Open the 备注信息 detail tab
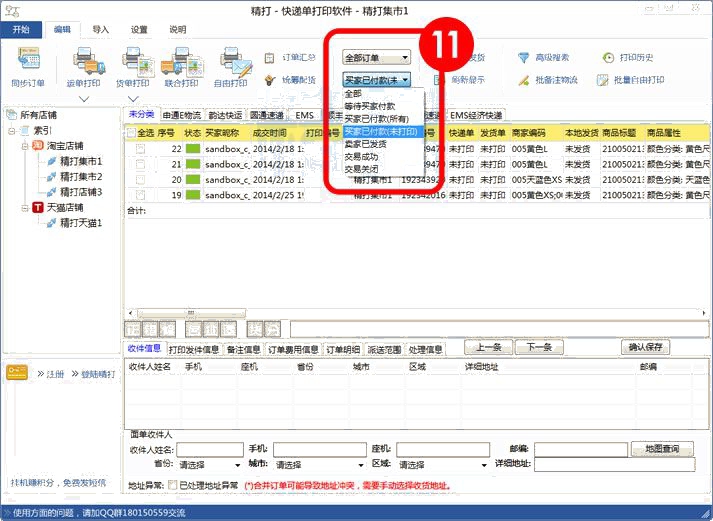The image size is (713, 521). click(243, 349)
